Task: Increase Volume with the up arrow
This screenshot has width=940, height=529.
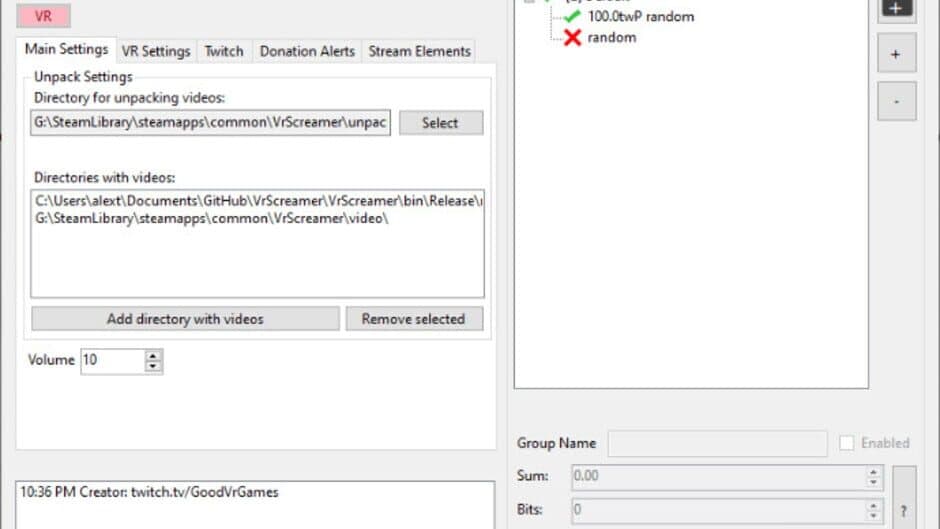Action: coord(153,355)
